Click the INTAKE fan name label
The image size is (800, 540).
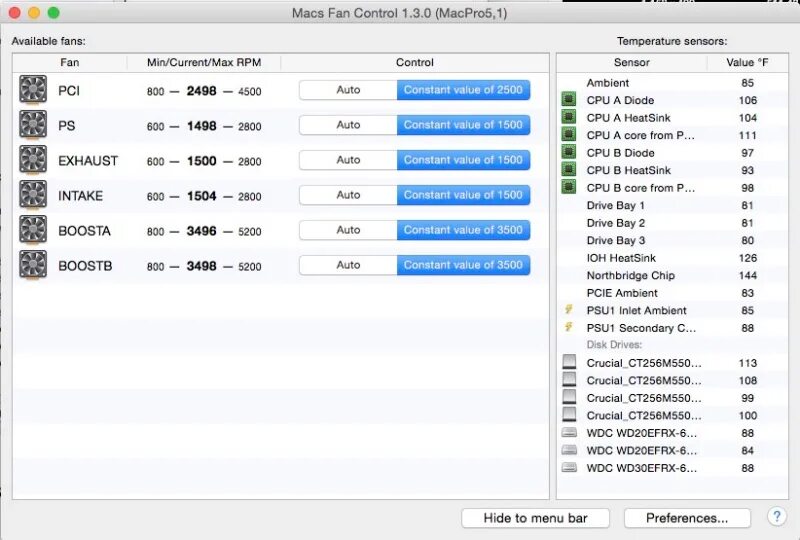pos(80,195)
